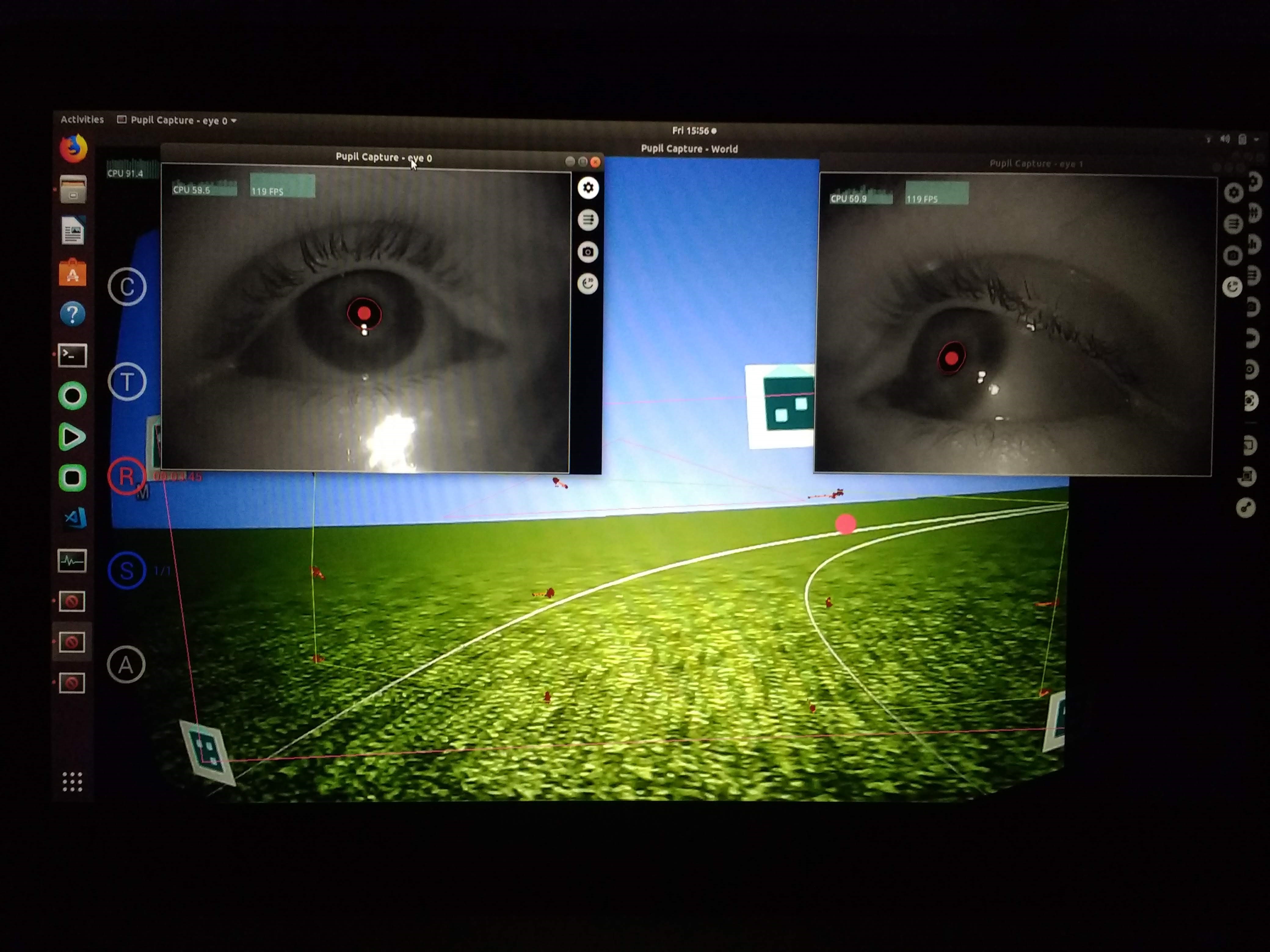This screenshot has width=1270, height=952.
Task: Open 3D pupil detector icon in eye 0 window
Action: click(587, 283)
